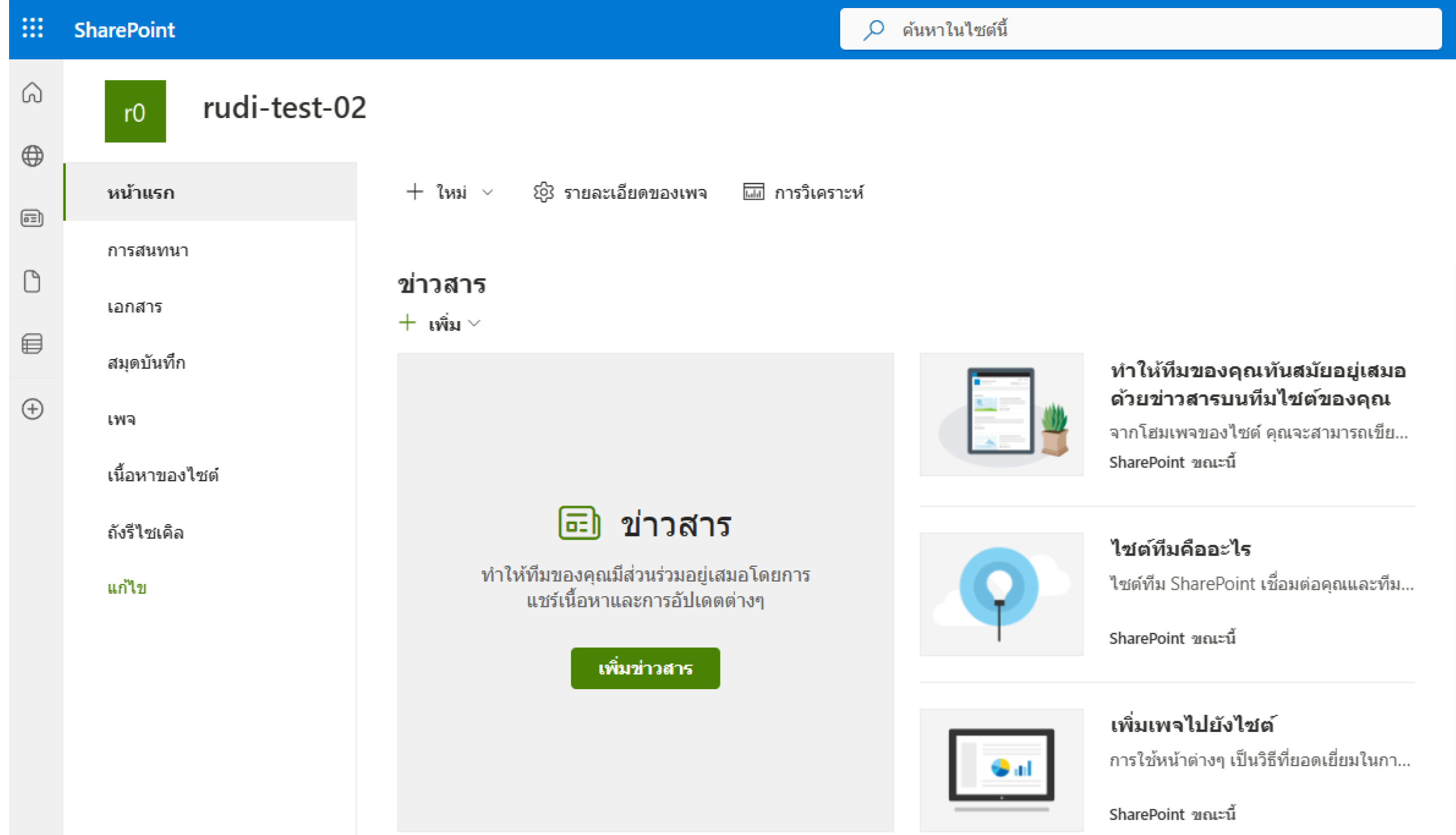Open the News icon in left rail
Image resolution: width=1456 pixels, height=835 pixels.
[32, 218]
